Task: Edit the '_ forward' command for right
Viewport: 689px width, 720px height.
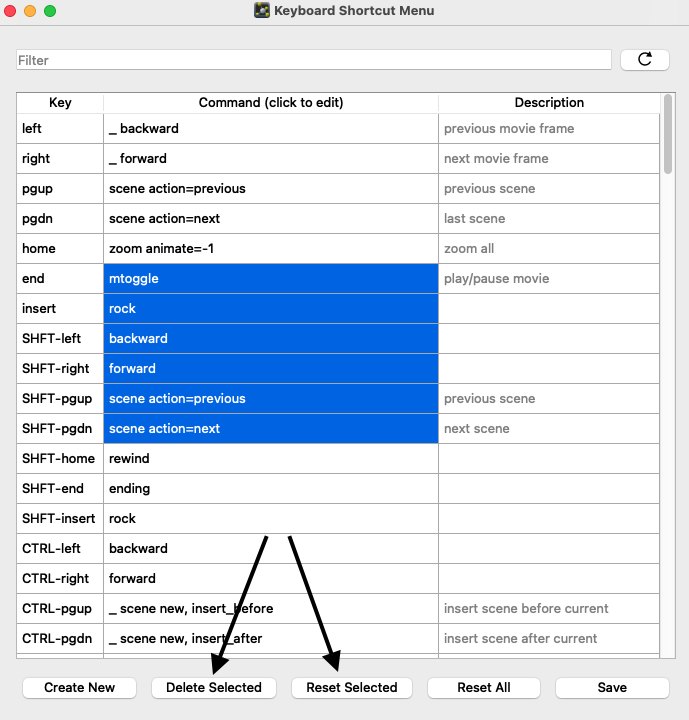Action: 271,158
